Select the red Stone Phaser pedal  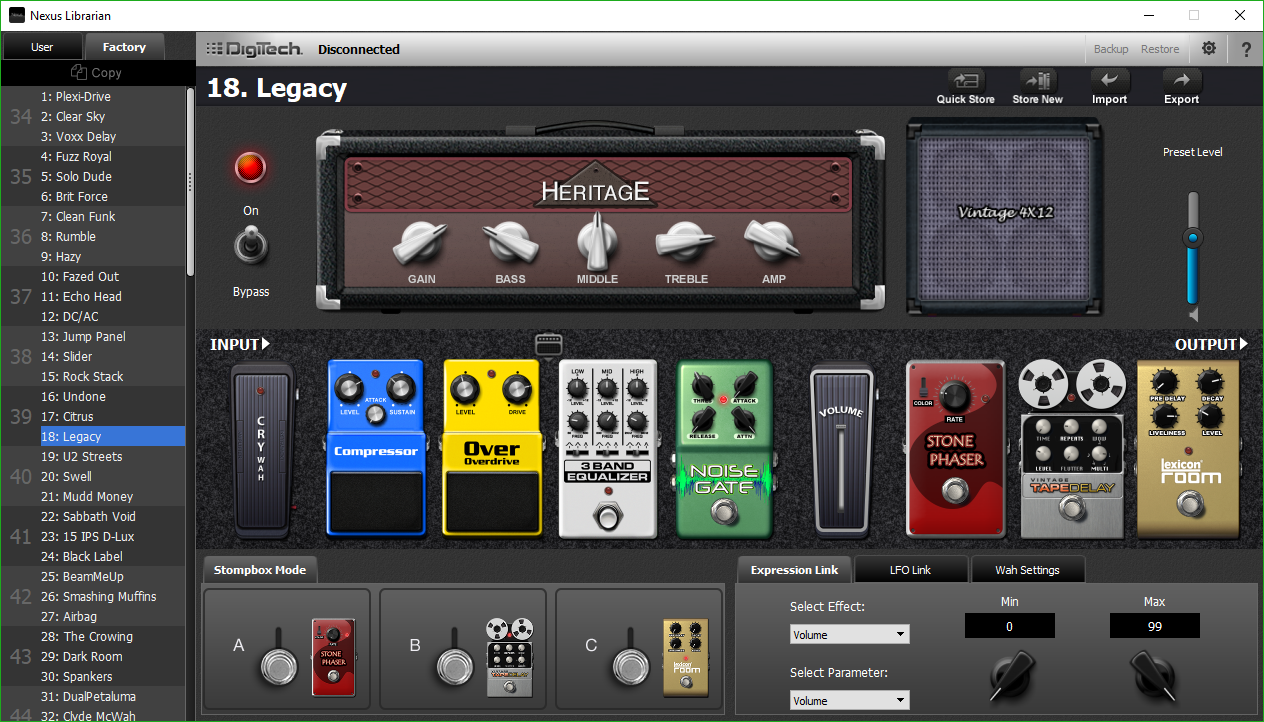(x=956, y=449)
